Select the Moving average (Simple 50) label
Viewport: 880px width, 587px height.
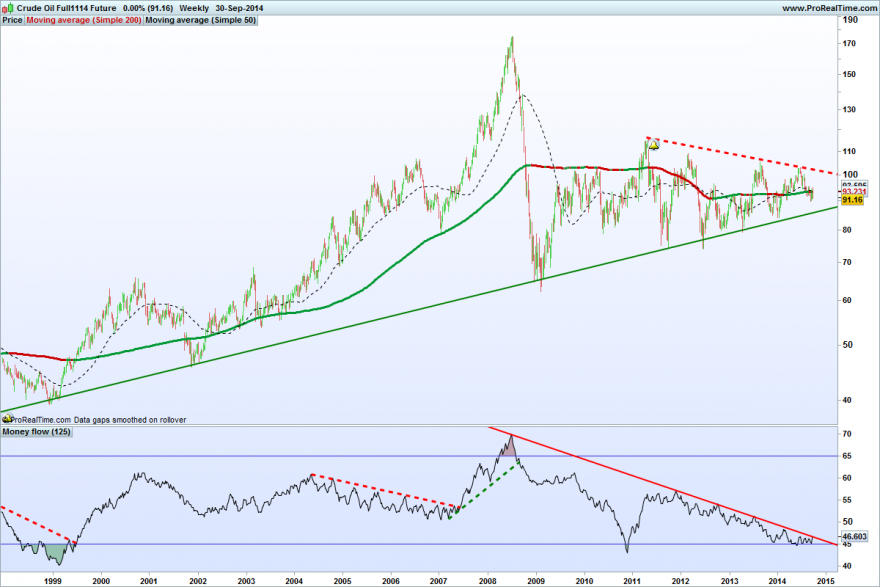click(x=200, y=20)
